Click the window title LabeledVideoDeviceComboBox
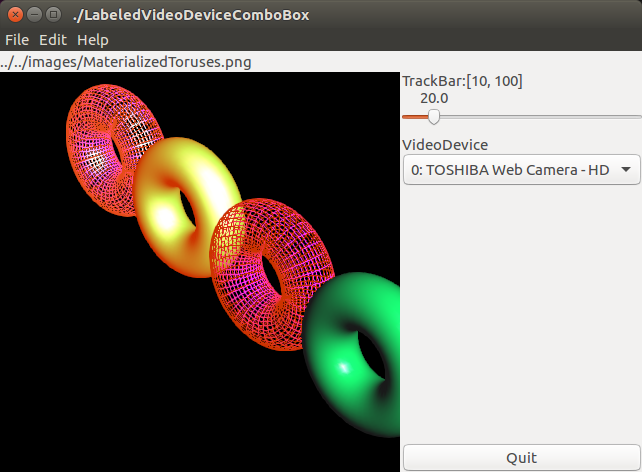Image resolution: width=642 pixels, height=472 pixels. tap(191, 15)
